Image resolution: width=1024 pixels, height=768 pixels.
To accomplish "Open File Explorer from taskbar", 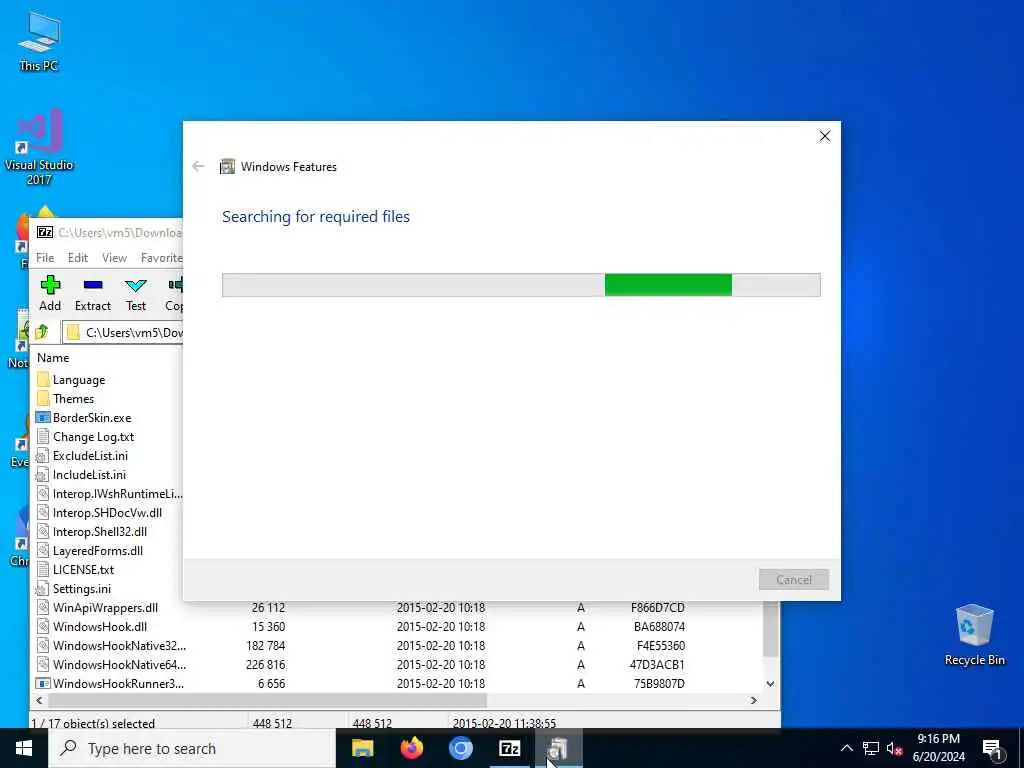I will click(362, 748).
